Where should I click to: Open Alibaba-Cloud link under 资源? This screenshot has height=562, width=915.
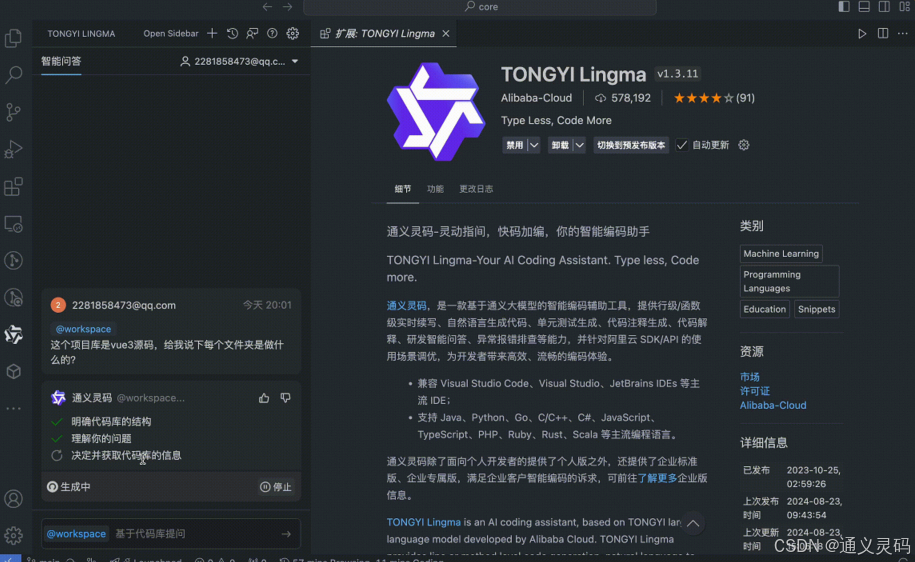tap(773, 405)
